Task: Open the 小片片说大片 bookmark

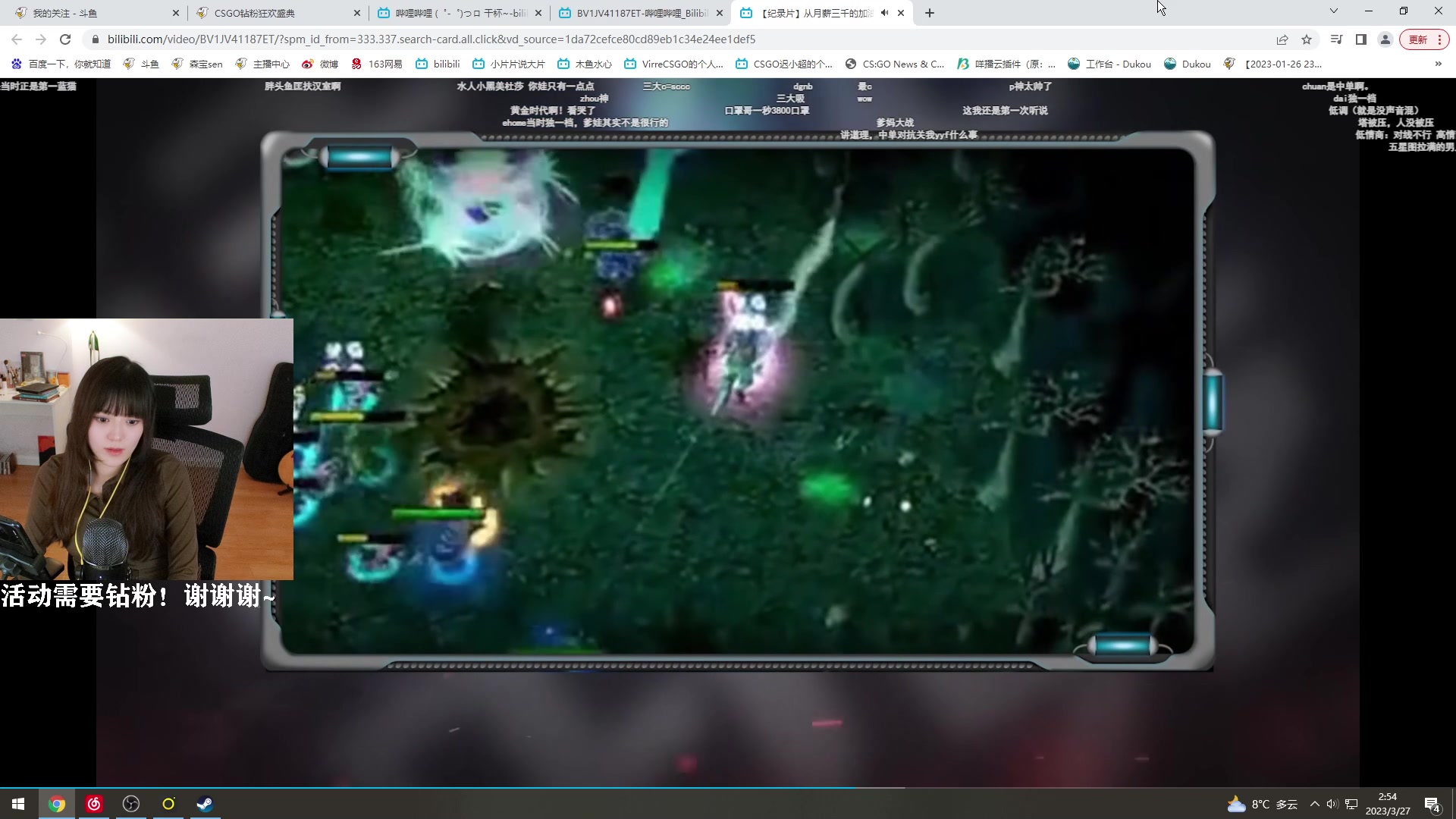Action: [x=508, y=64]
